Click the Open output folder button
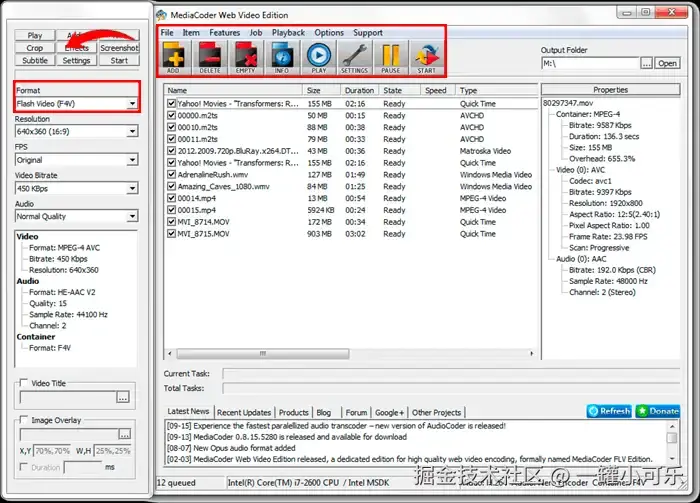 tap(667, 63)
